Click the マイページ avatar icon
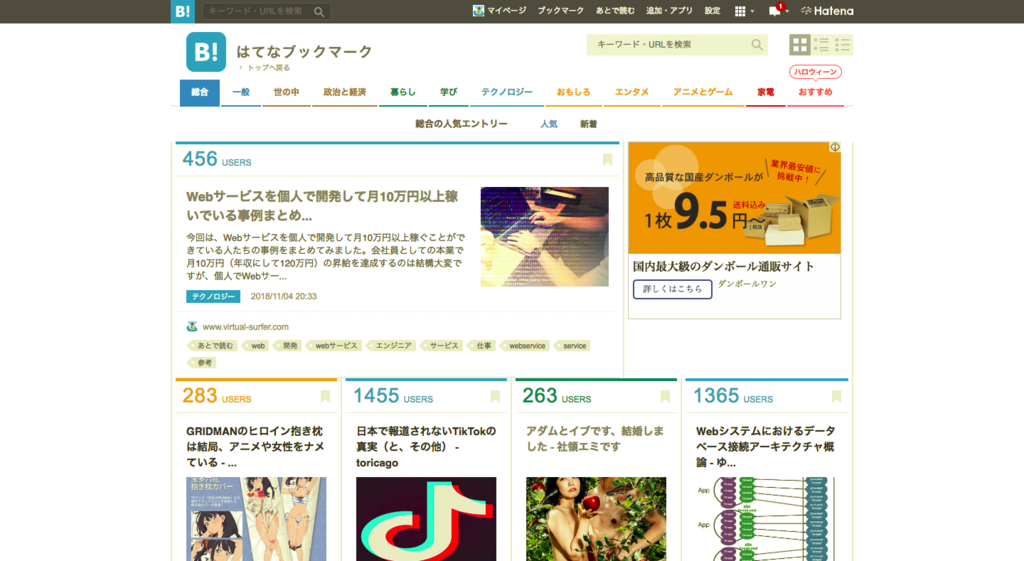Screen dimensions: 1024x561 478,10
